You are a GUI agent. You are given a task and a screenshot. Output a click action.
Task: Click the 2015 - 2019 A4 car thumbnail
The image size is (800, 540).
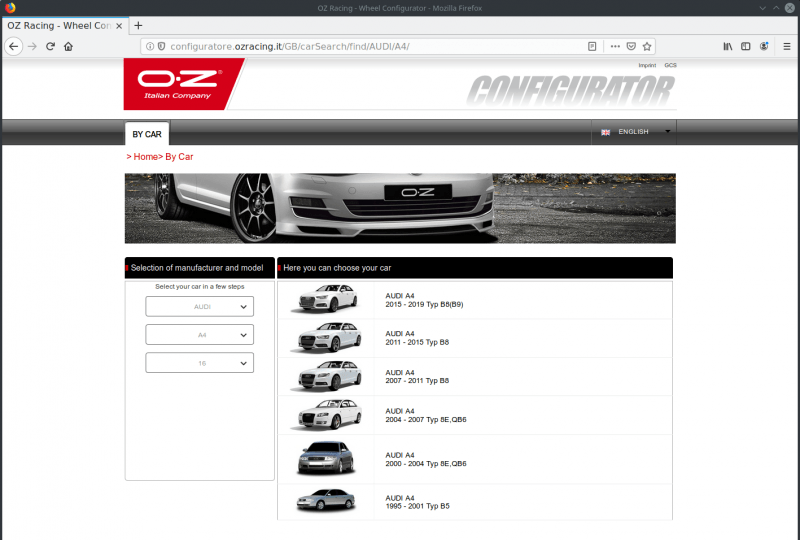[x=327, y=299]
